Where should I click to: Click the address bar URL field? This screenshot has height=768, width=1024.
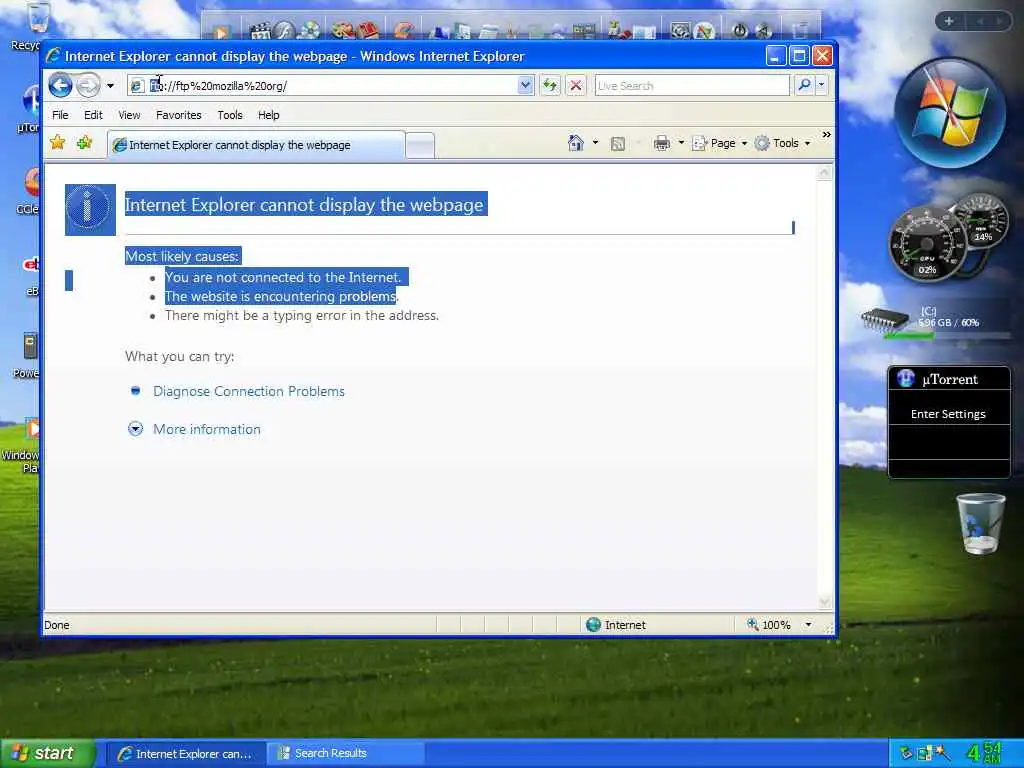pyautogui.click(x=322, y=86)
